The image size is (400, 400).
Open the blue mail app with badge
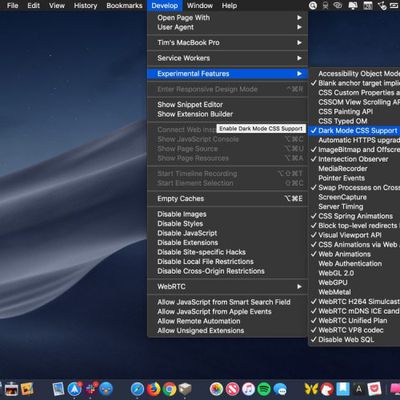(x=75, y=389)
